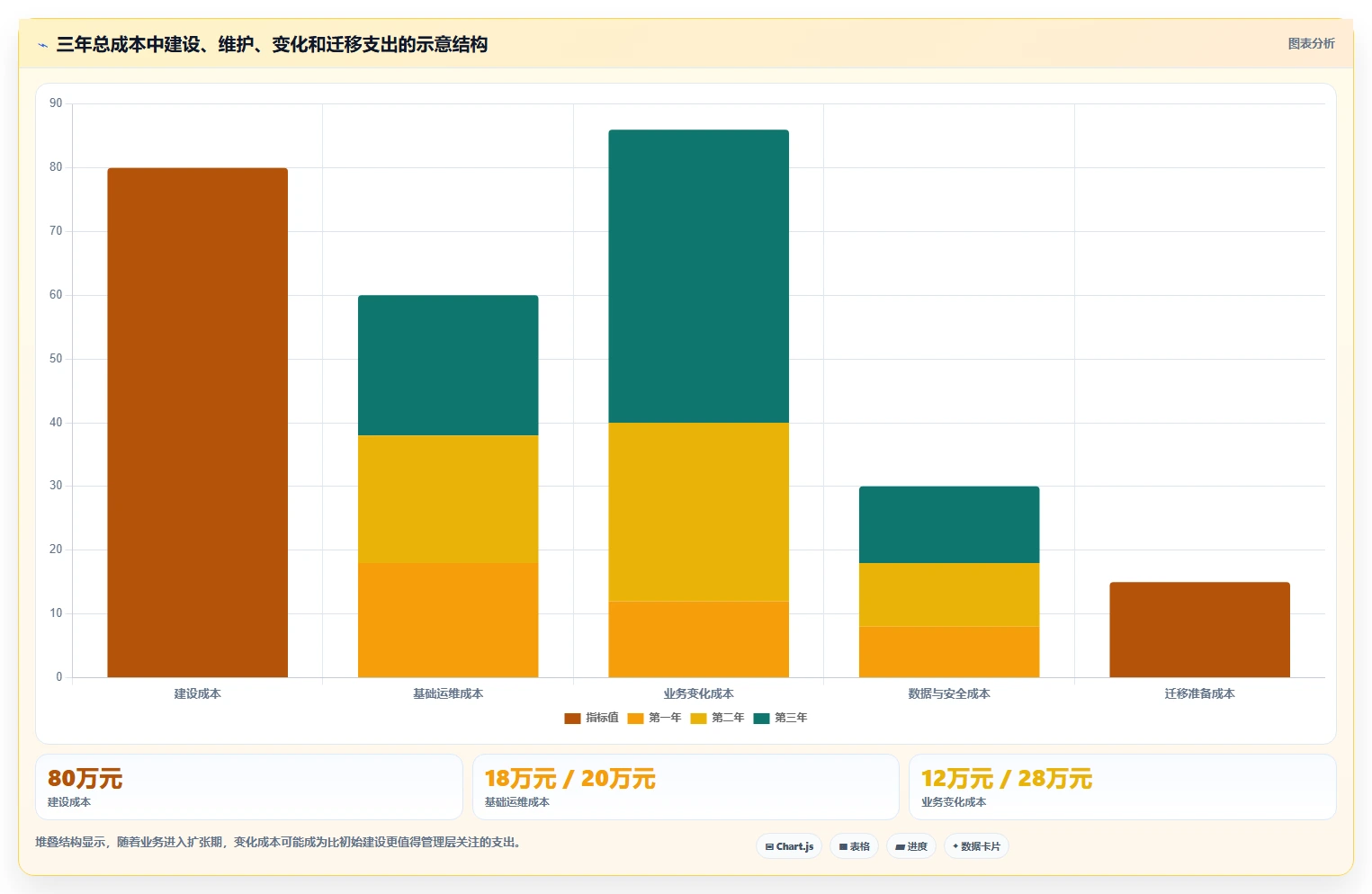Click the orange 第一年 legend color box
The image size is (1372, 894).
click(x=635, y=718)
